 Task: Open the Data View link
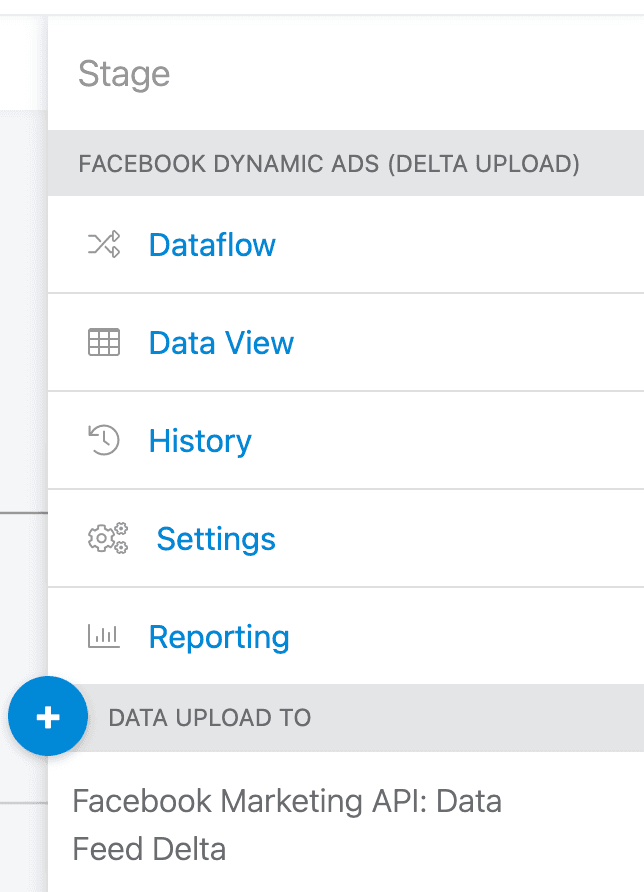(221, 343)
